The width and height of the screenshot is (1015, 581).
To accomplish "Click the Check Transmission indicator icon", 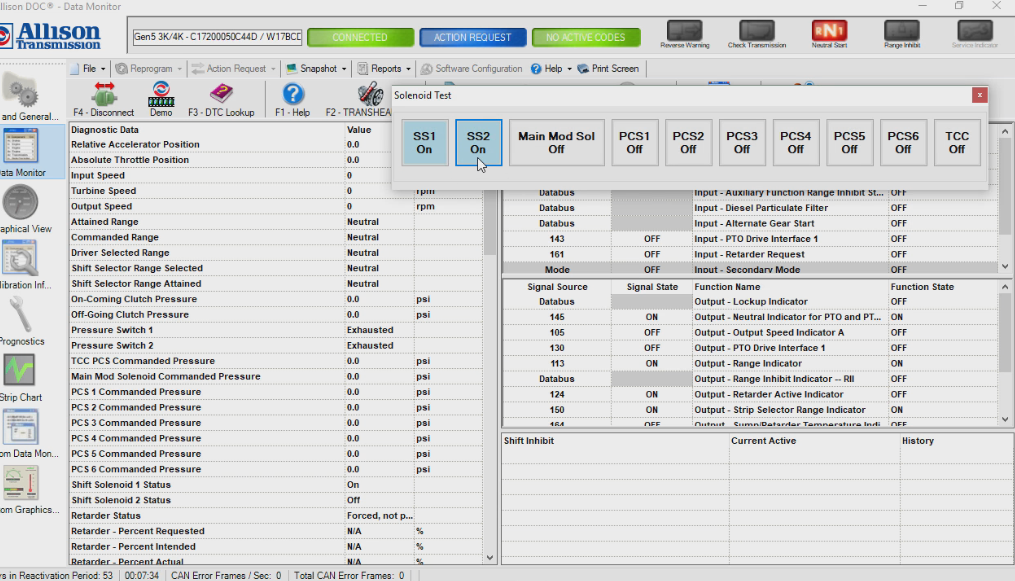I will point(758,30).
